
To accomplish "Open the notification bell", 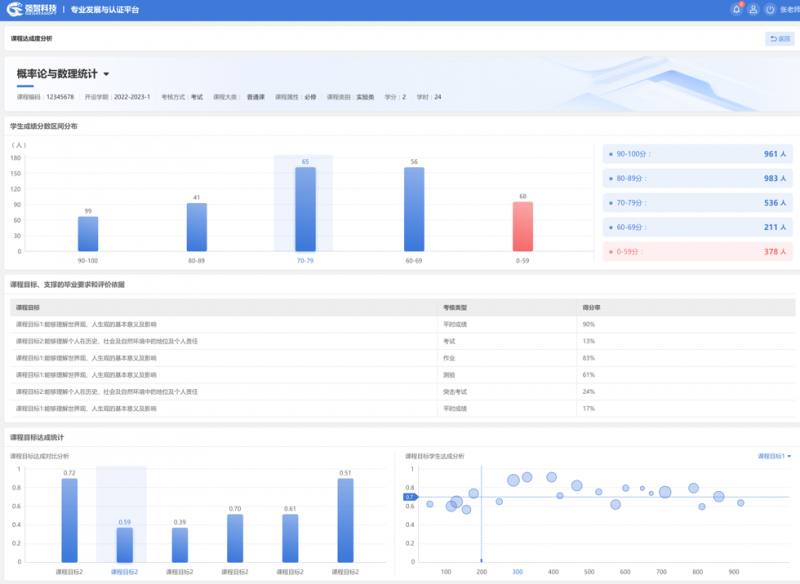I will [736, 9].
